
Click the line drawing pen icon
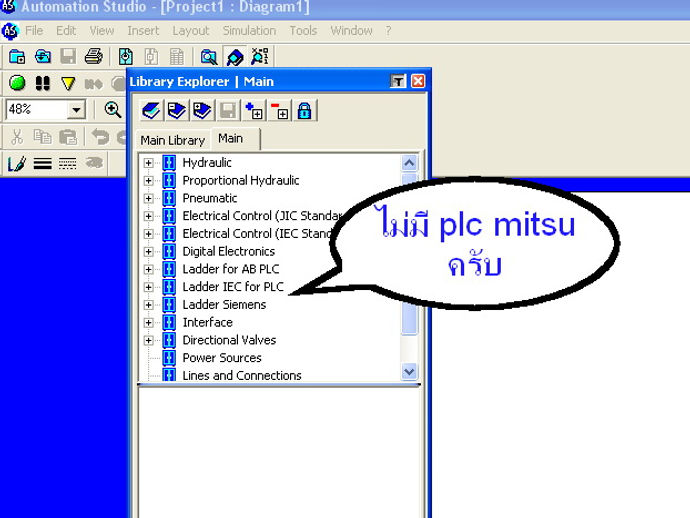pos(17,164)
